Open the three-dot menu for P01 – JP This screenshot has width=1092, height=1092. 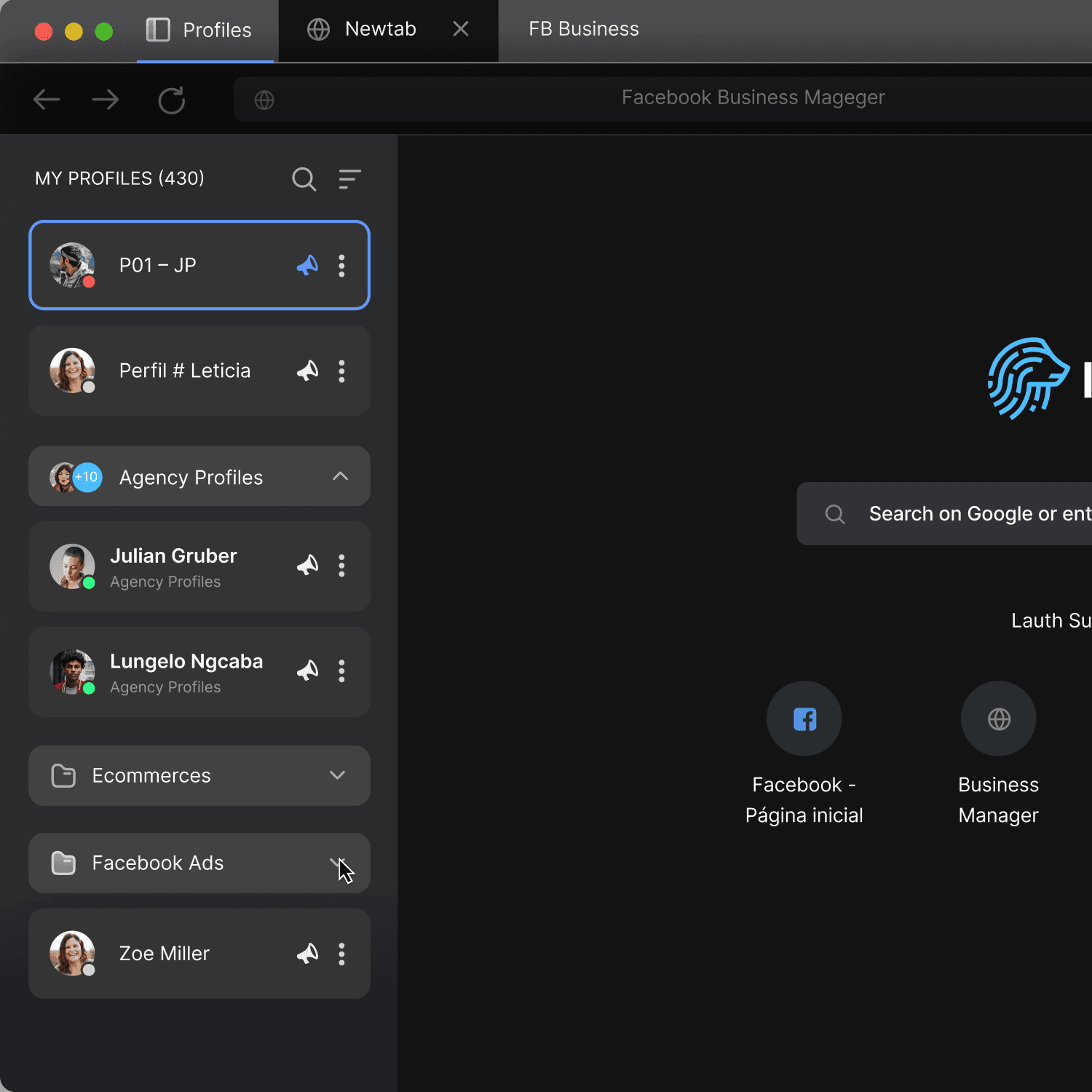341,266
